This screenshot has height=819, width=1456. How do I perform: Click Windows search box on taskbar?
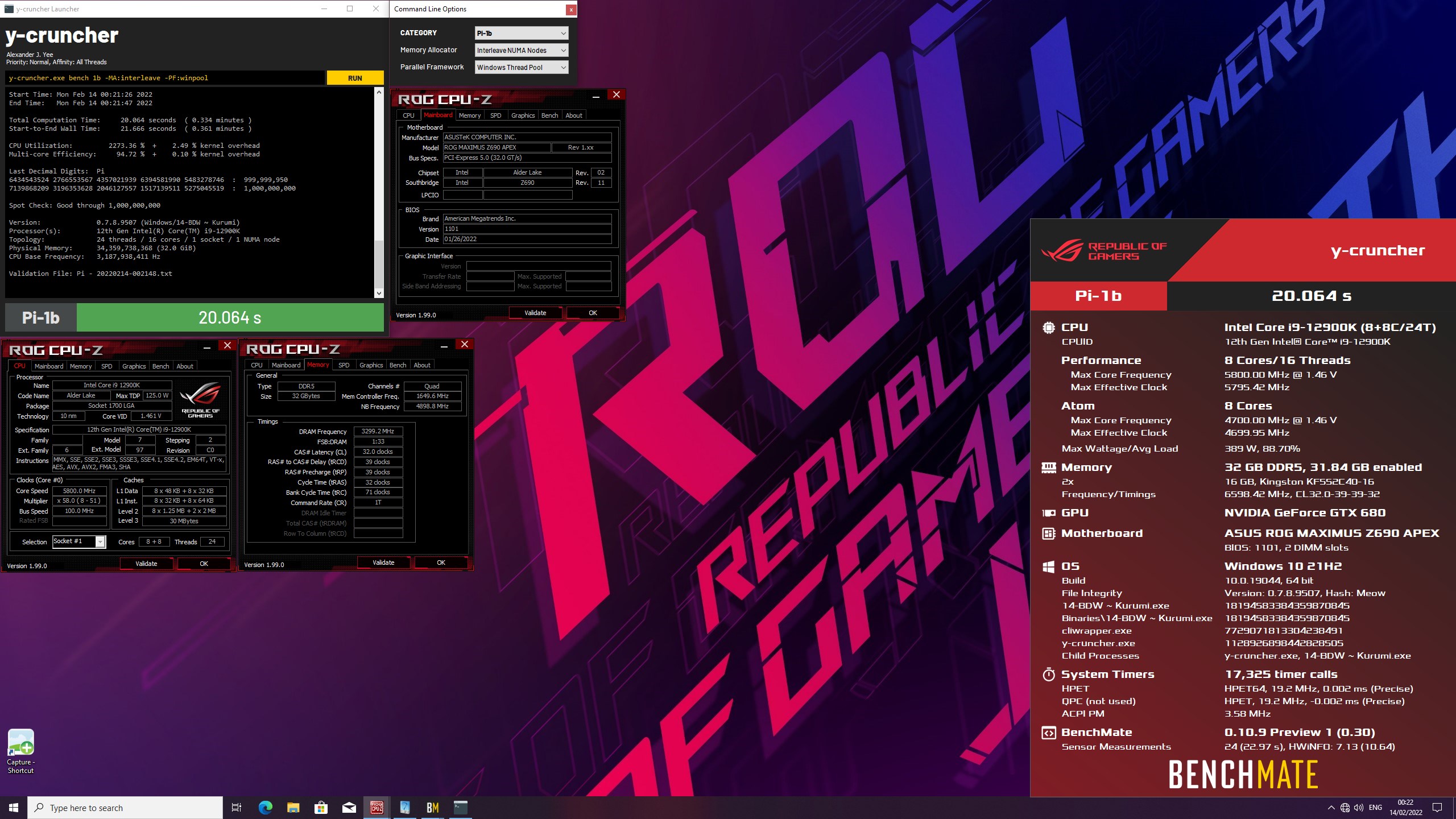(125, 808)
